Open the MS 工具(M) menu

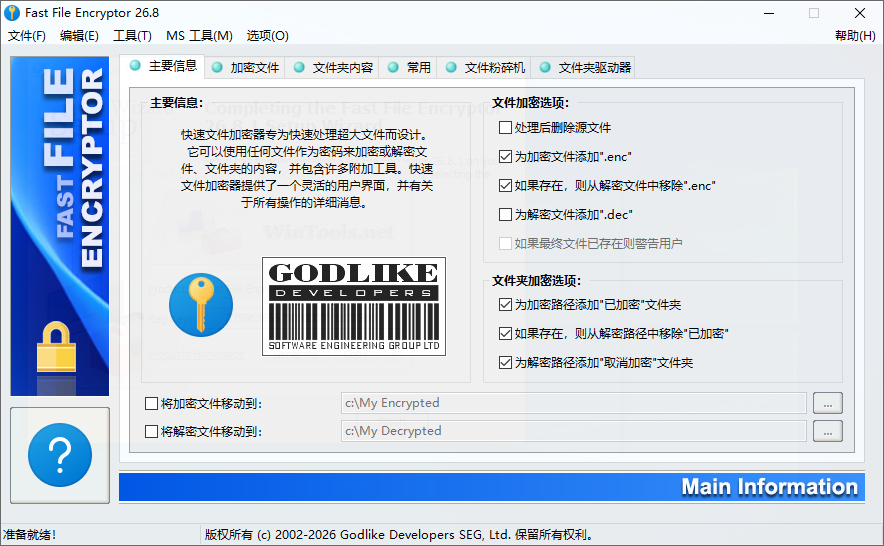[x=199, y=36]
